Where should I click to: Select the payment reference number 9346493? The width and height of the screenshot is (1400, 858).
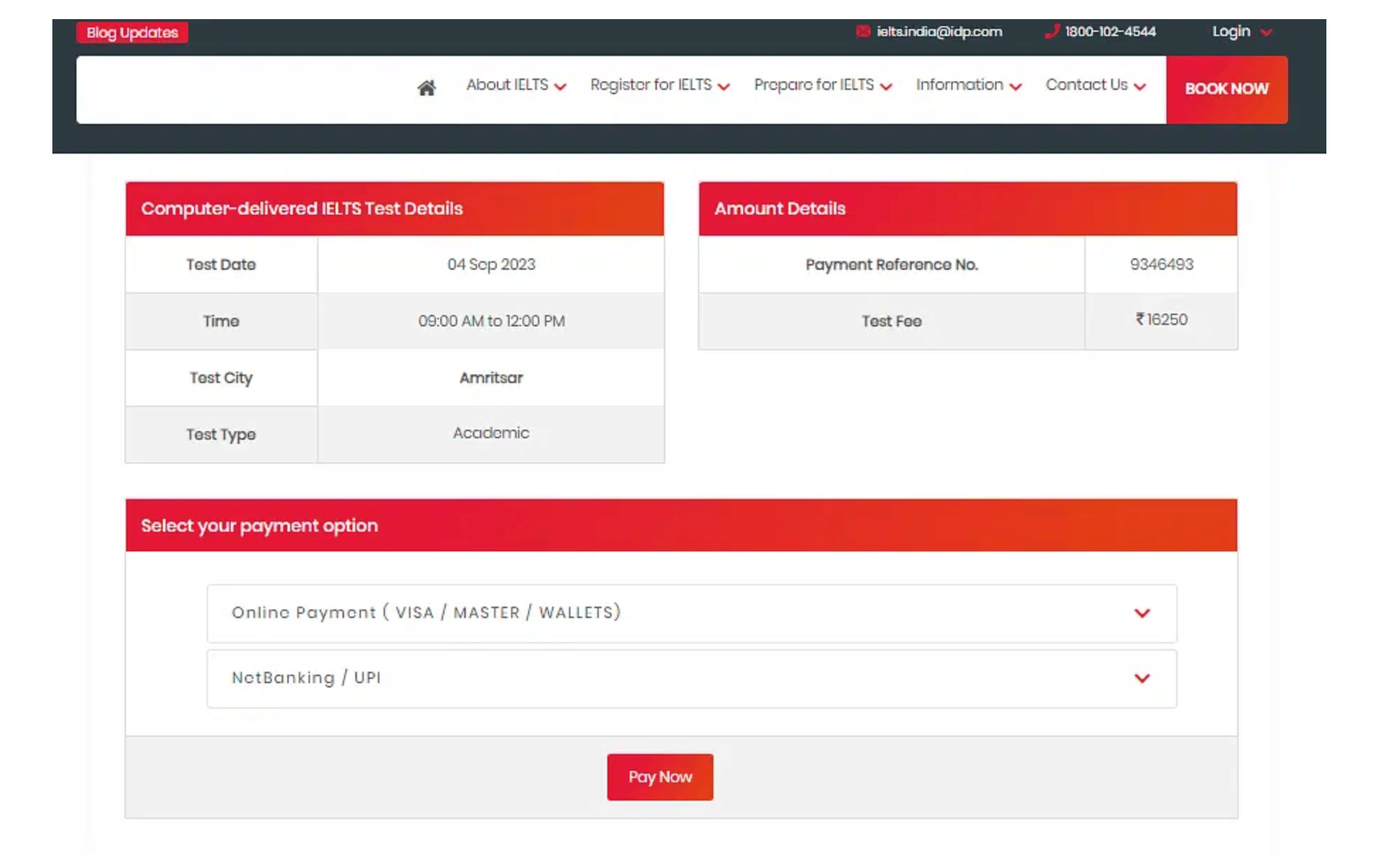pyautogui.click(x=1161, y=264)
